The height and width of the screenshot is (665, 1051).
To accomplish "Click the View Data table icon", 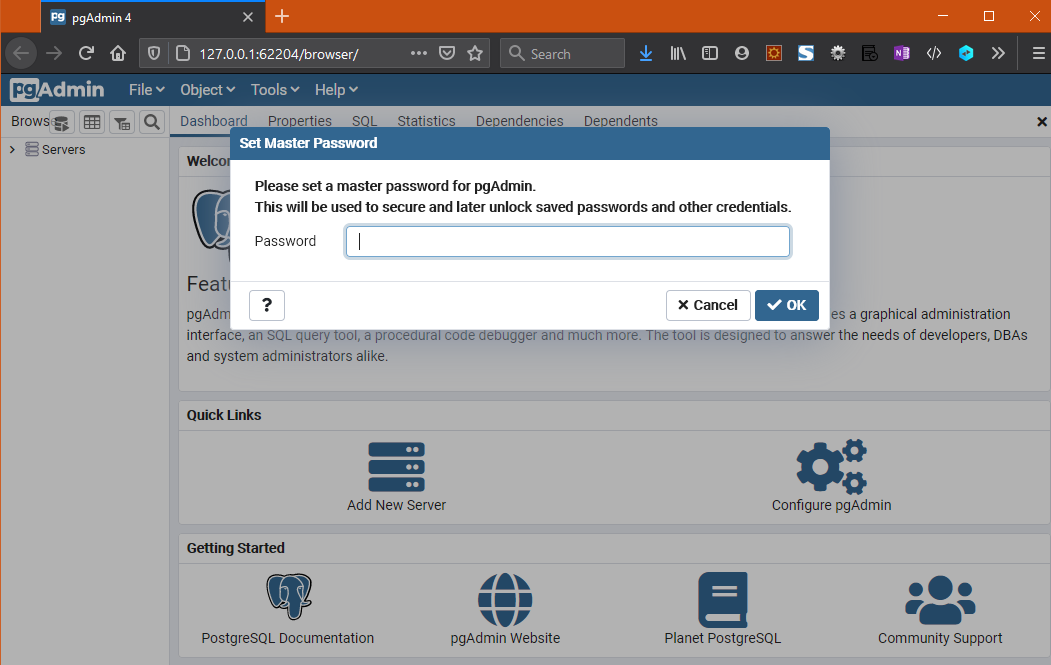I will tap(92, 122).
